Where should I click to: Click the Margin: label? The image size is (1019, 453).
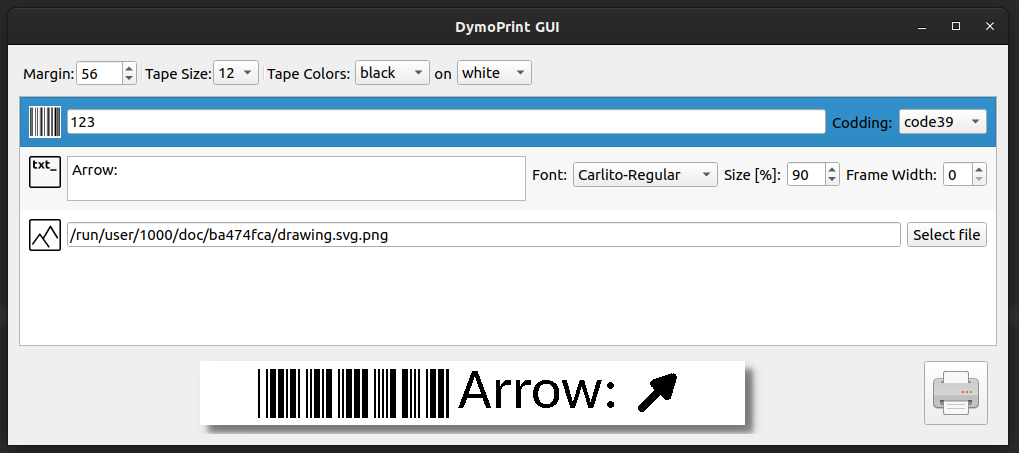tap(49, 74)
